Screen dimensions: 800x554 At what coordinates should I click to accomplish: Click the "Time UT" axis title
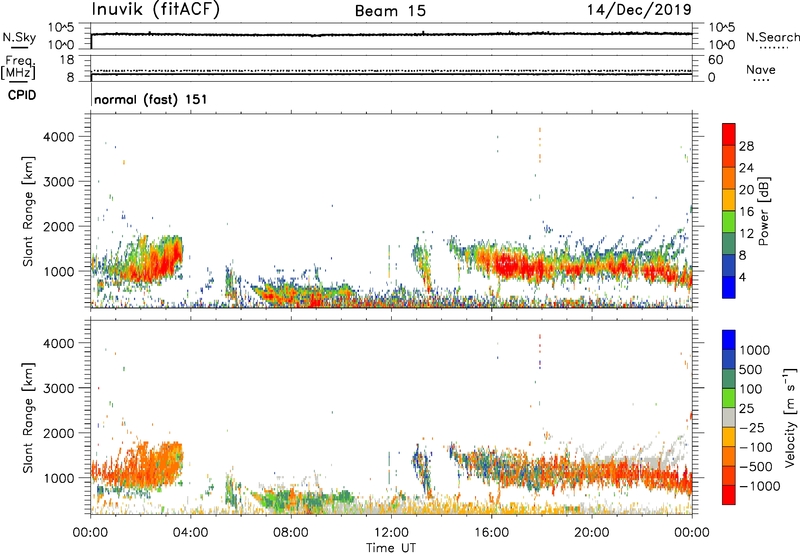(391, 548)
